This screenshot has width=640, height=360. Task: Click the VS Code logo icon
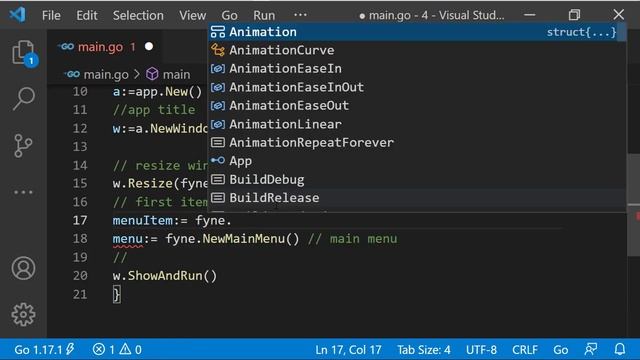click(x=18, y=15)
